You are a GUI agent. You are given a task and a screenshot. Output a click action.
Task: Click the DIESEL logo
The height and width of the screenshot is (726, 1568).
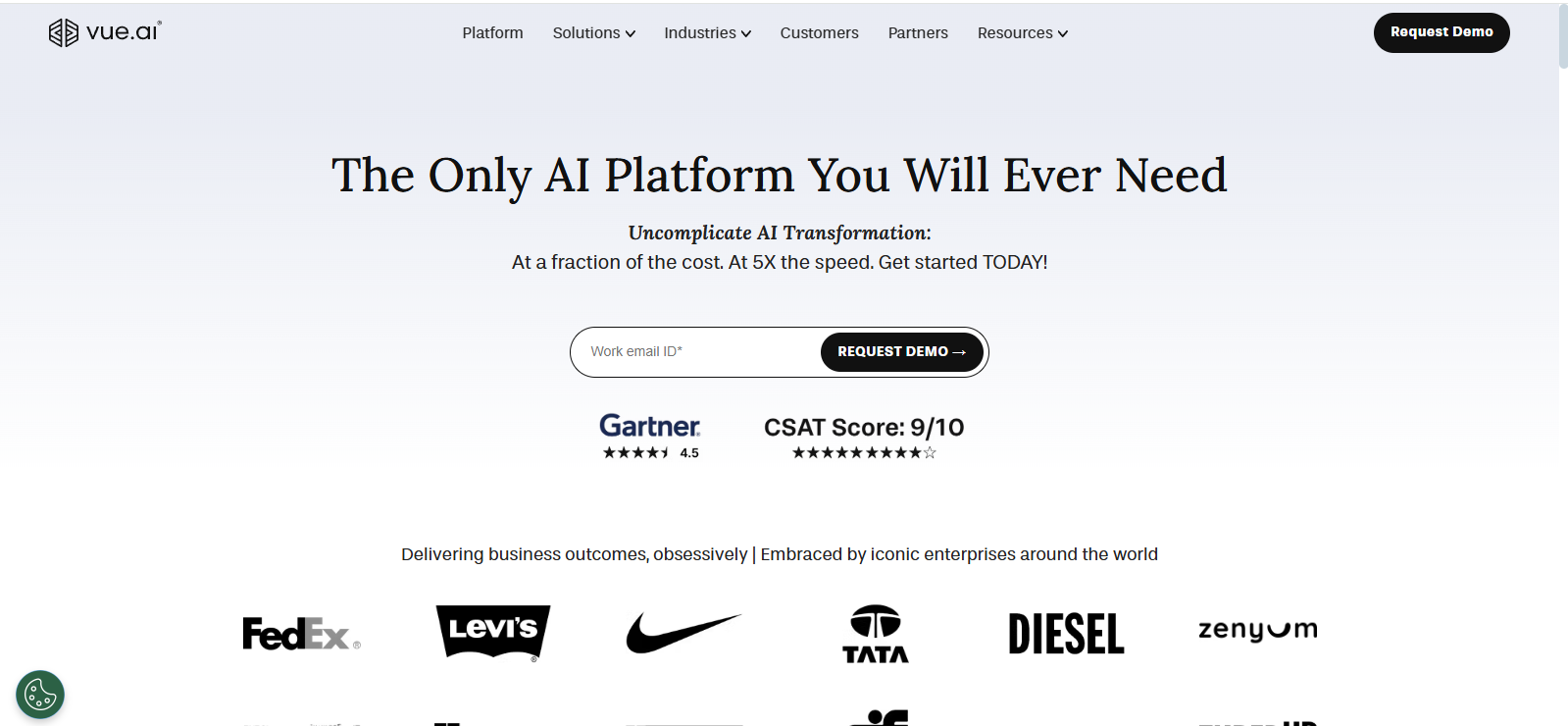(x=1066, y=634)
